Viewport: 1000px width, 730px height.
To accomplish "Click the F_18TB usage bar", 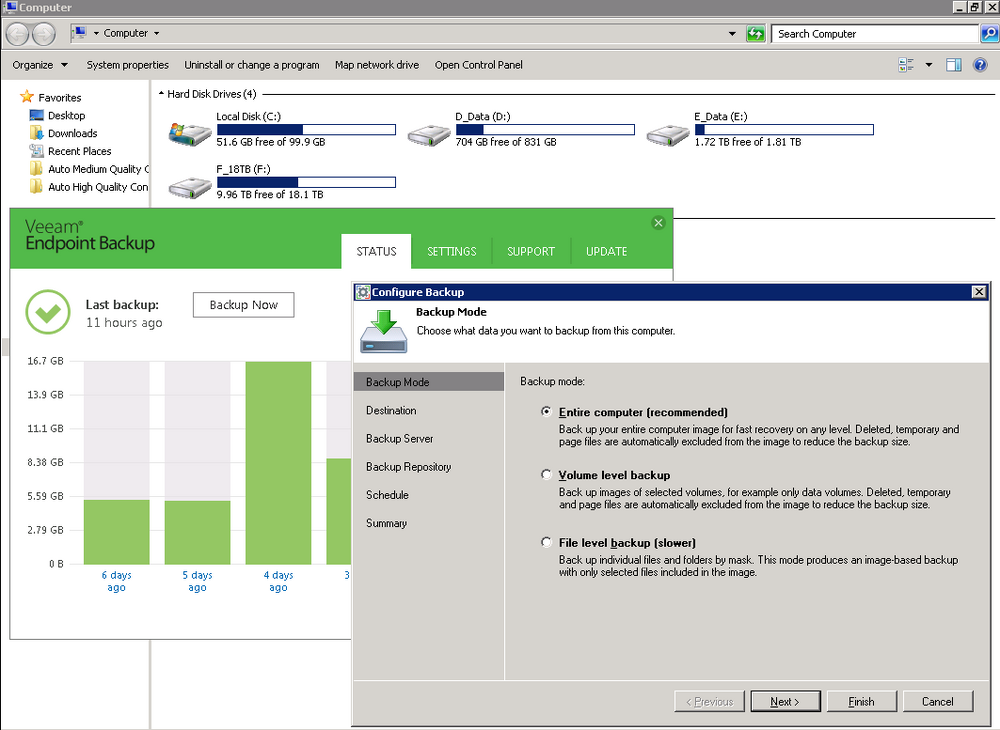I will pyautogui.click(x=306, y=182).
